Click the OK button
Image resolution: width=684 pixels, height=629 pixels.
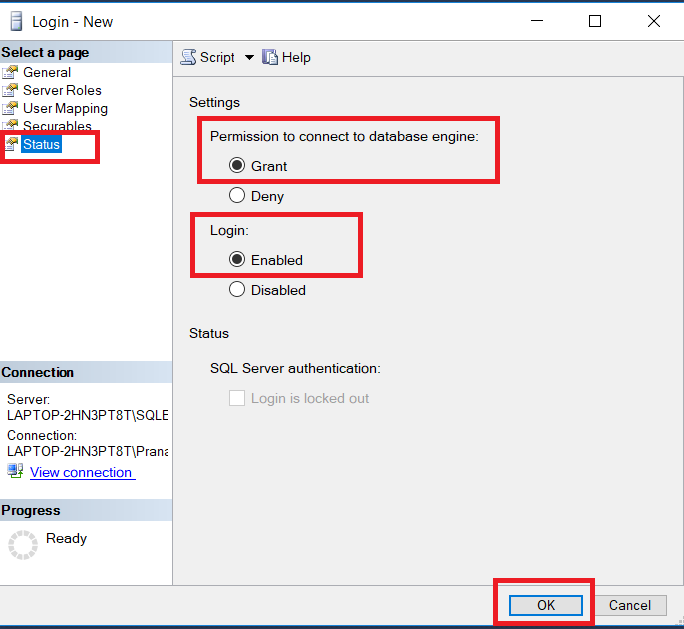point(546,605)
